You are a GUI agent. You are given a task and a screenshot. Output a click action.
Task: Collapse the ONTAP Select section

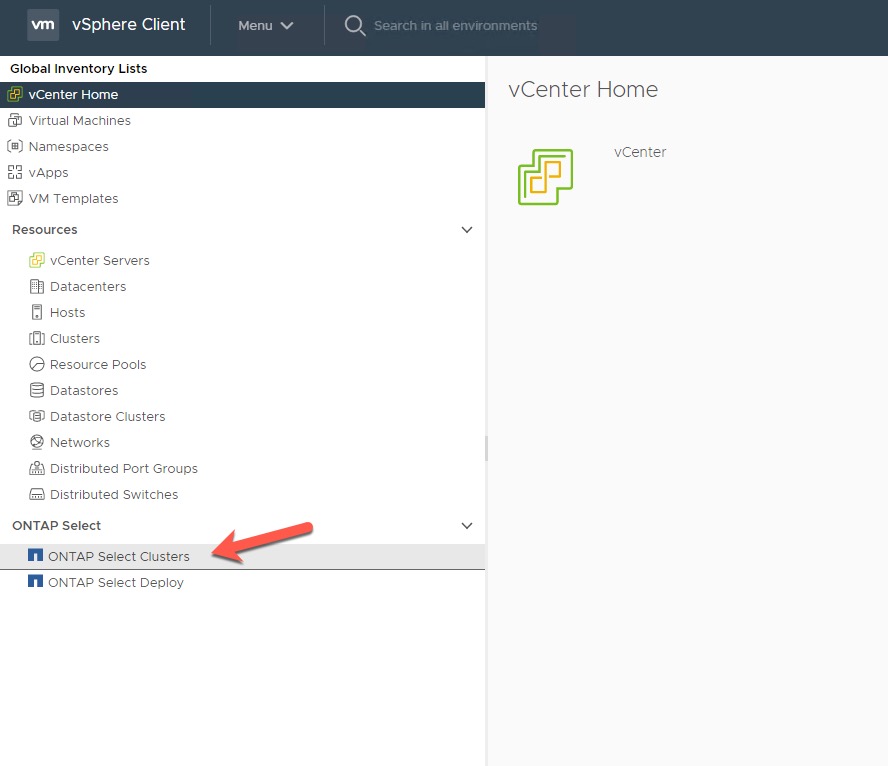pos(466,526)
